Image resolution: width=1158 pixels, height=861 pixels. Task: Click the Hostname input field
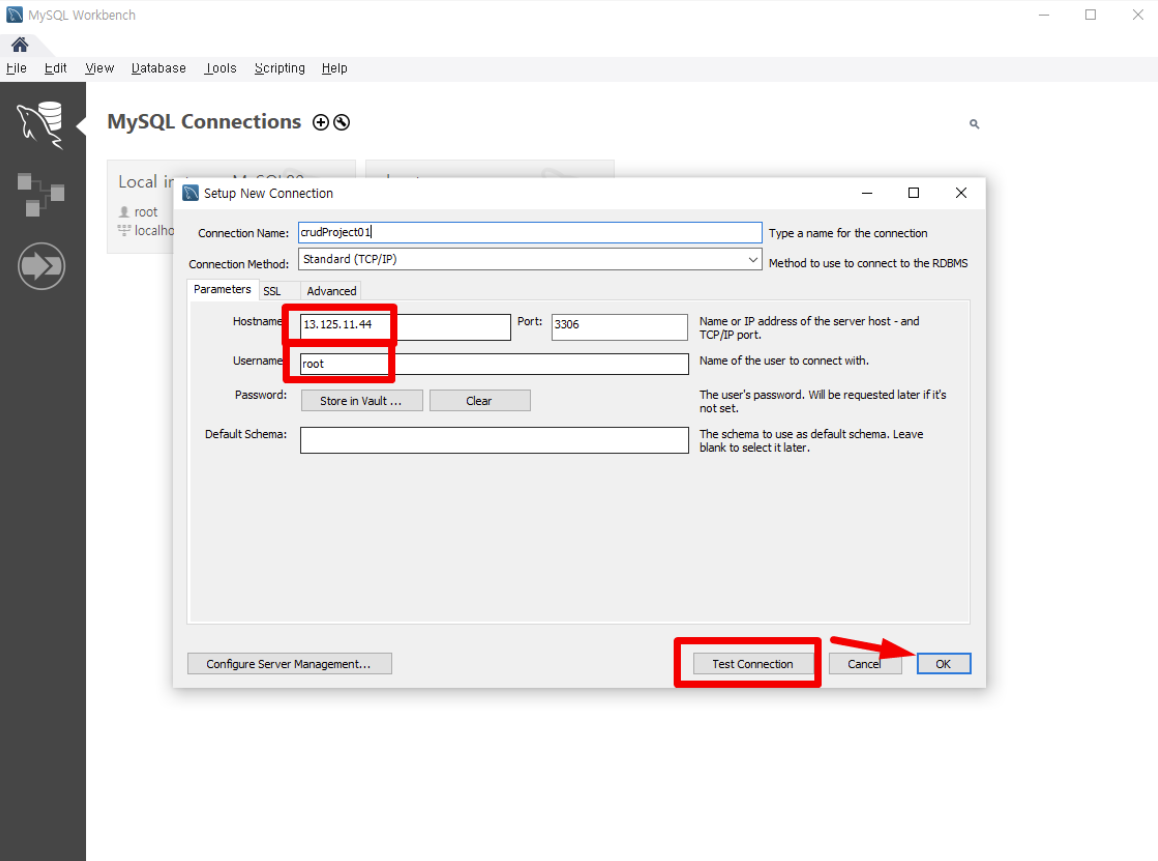point(405,325)
